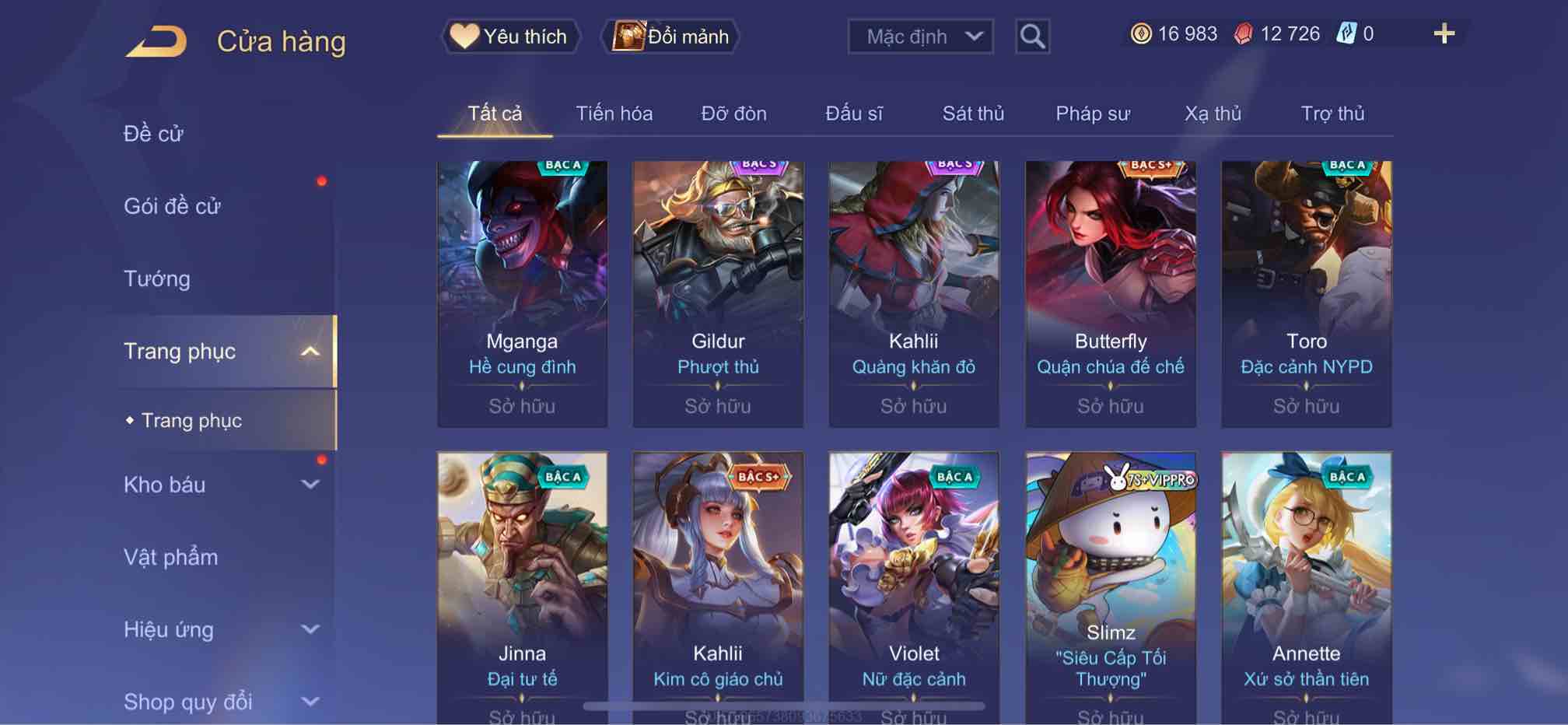Screen dimensions: 1568x725
Task: Open Yêu thích heart favorites
Action: coord(511,37)
